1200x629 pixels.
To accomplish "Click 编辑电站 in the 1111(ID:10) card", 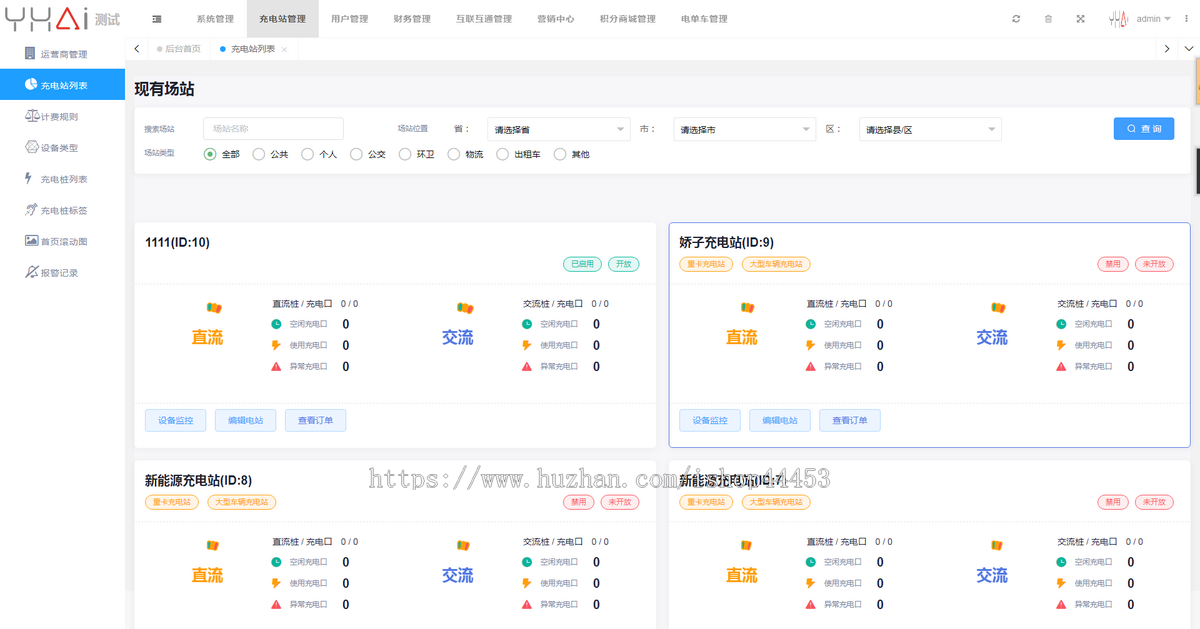I will 245,421.
